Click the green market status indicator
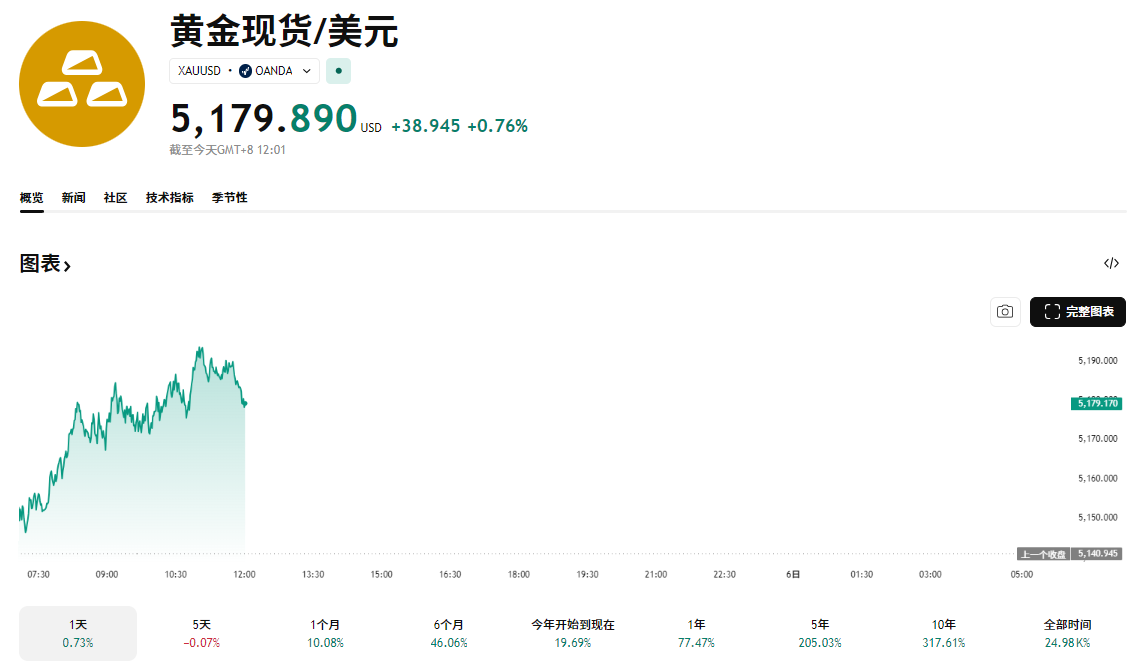The height and width of the screenshot is (669, 1137). pos(338,71)
